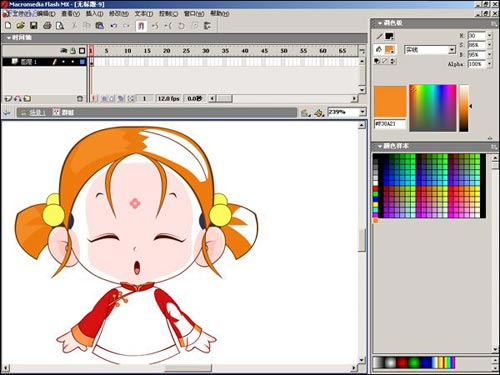Image resolution: width=500 pixels, height=375 pixels.
Task: Click the hex color value input field
Action: click(390, 124)
